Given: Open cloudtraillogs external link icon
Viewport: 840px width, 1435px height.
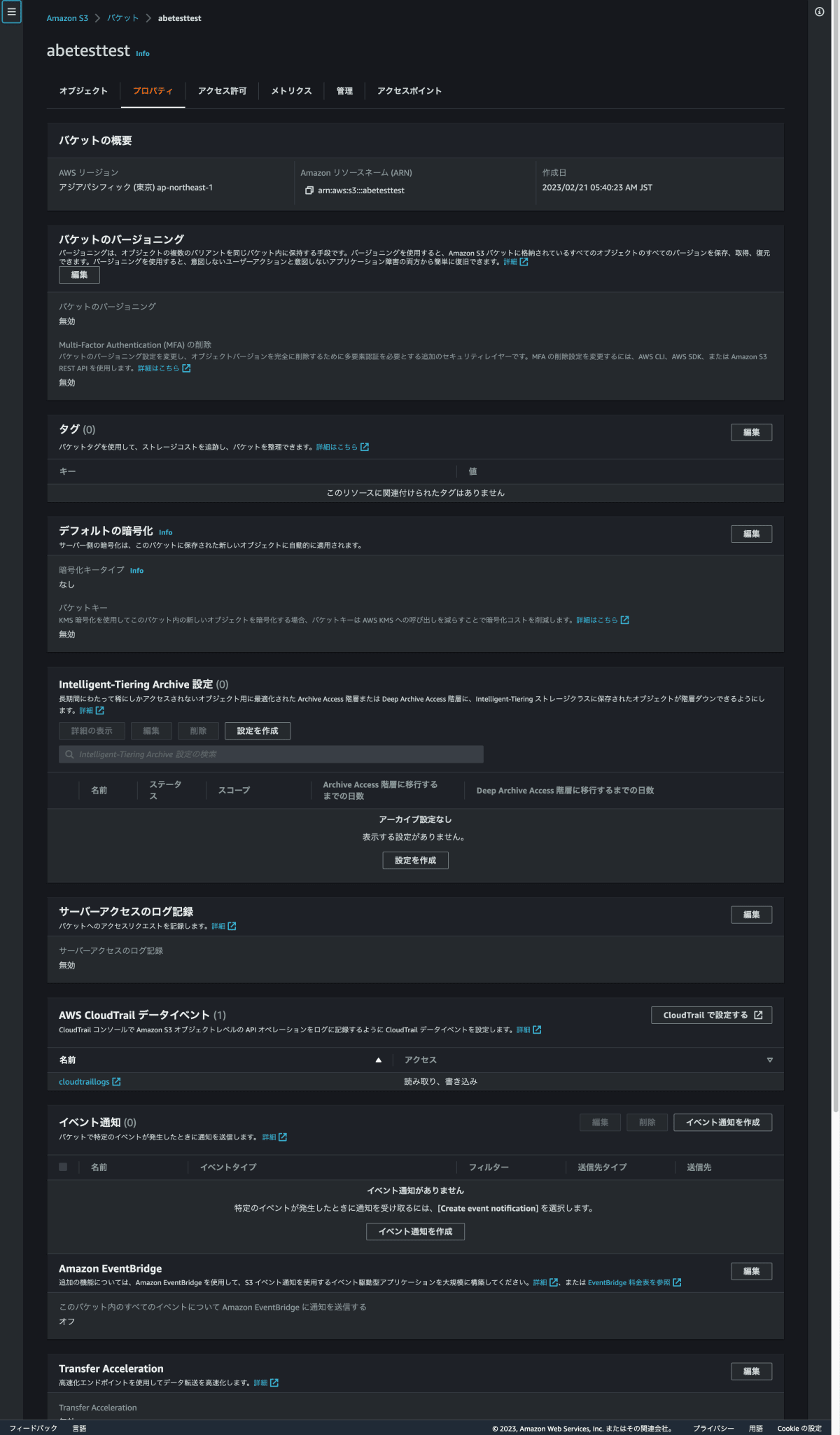Looking at the screenshot, I should 116,1082.
